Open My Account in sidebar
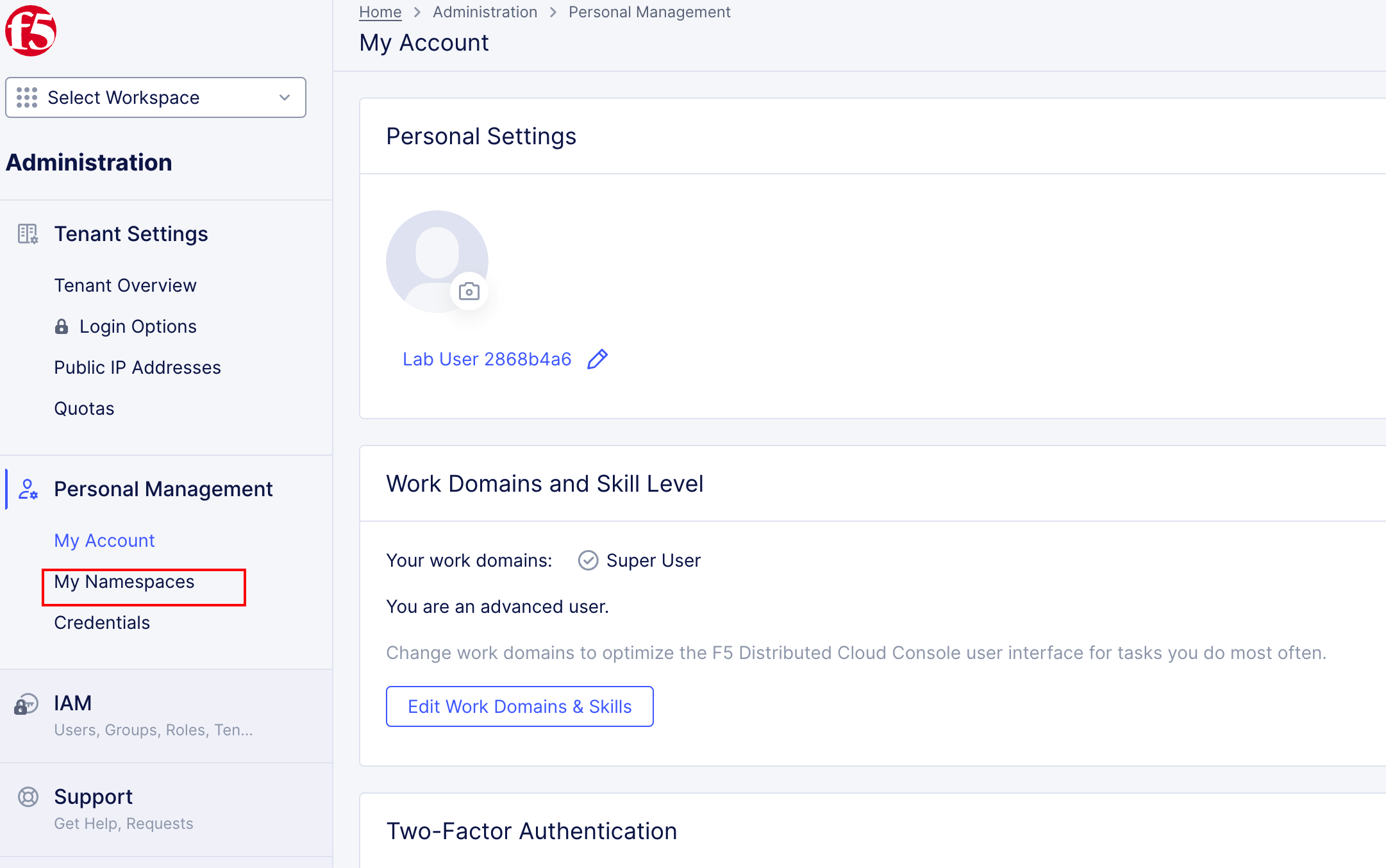1386x868 pixels. pyautogui.click(x=104, y=540)
